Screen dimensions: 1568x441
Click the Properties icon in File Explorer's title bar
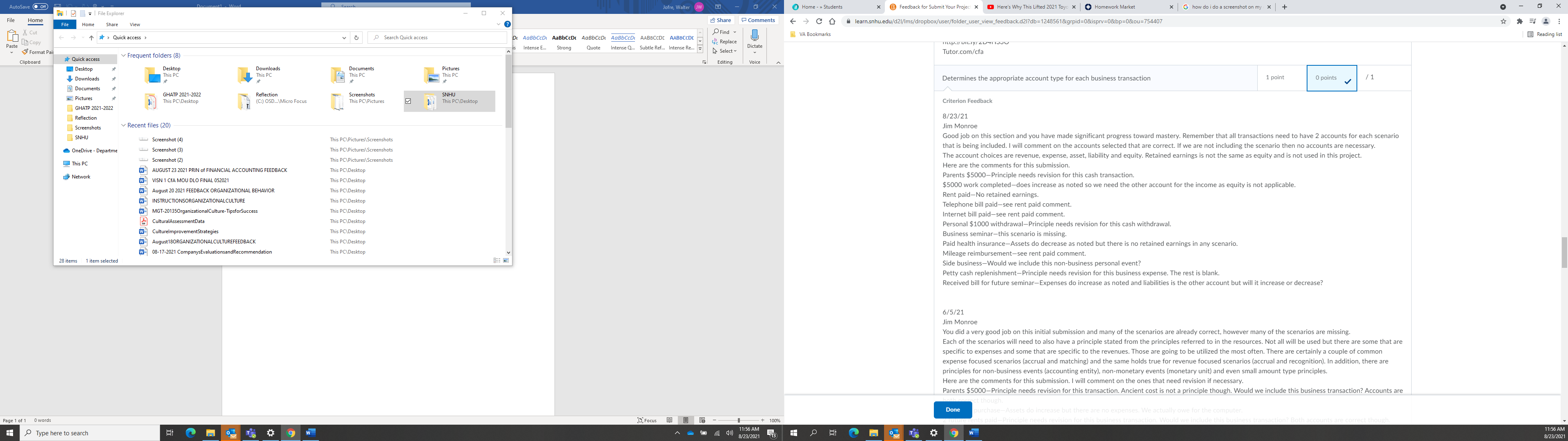tap(73, 13)
